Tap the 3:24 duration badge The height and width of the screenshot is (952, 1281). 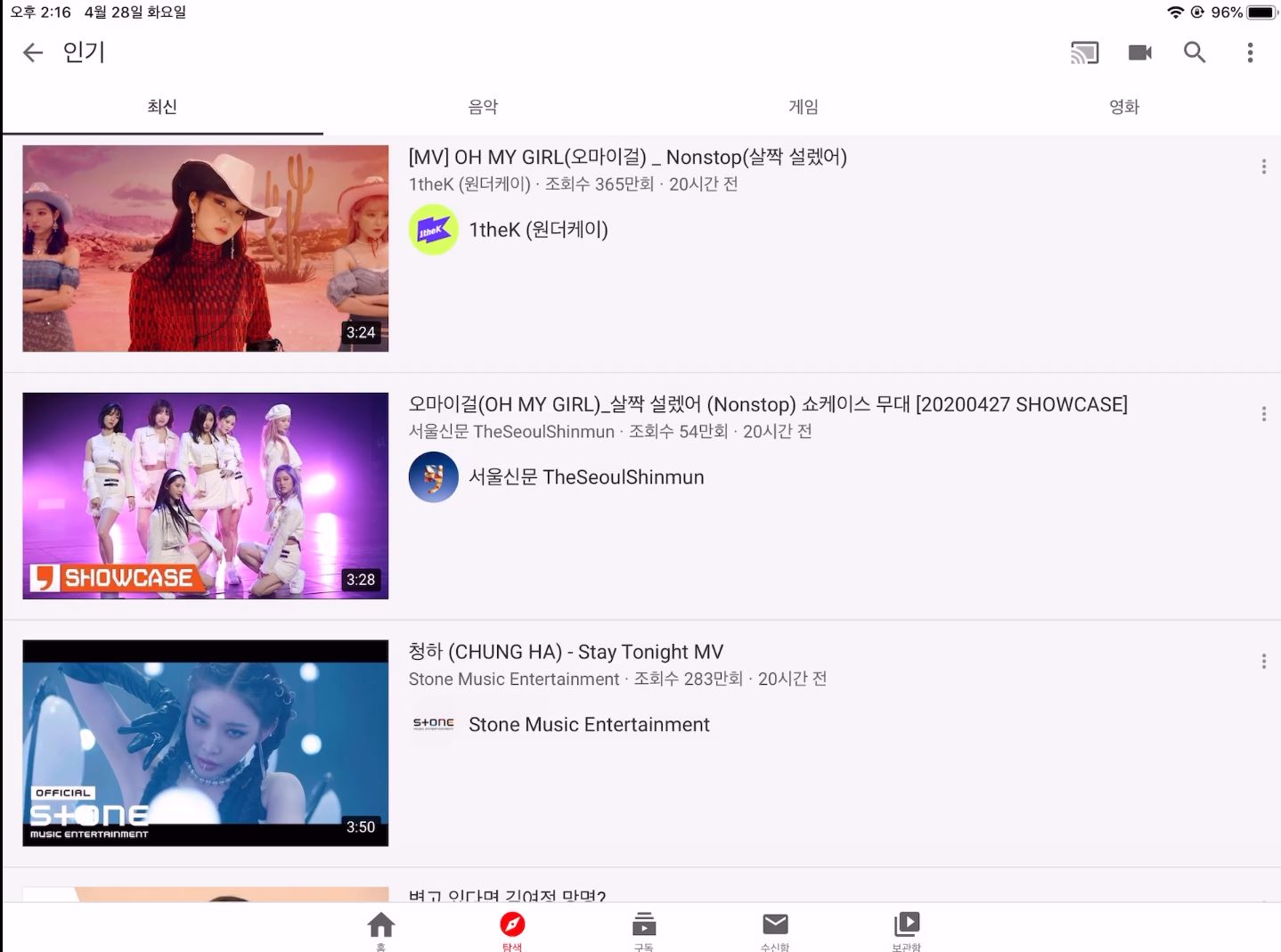[361, 332]
